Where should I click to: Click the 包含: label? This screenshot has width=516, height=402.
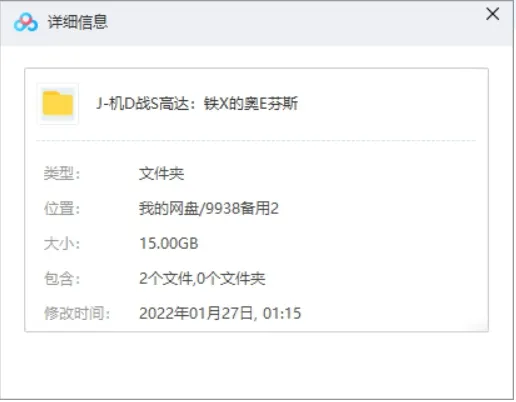coord(62,279)
